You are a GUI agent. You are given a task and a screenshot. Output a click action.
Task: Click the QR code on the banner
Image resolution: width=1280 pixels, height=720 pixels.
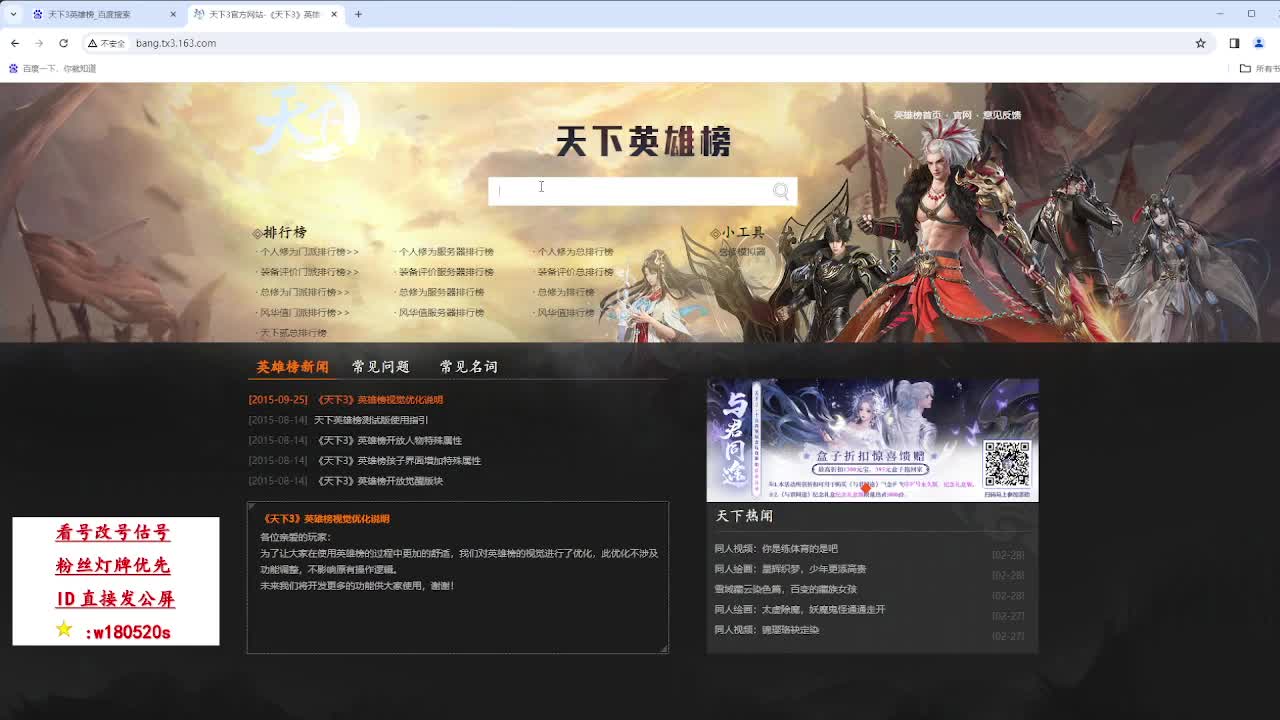pyautogui.click(x=1006, y=464)
